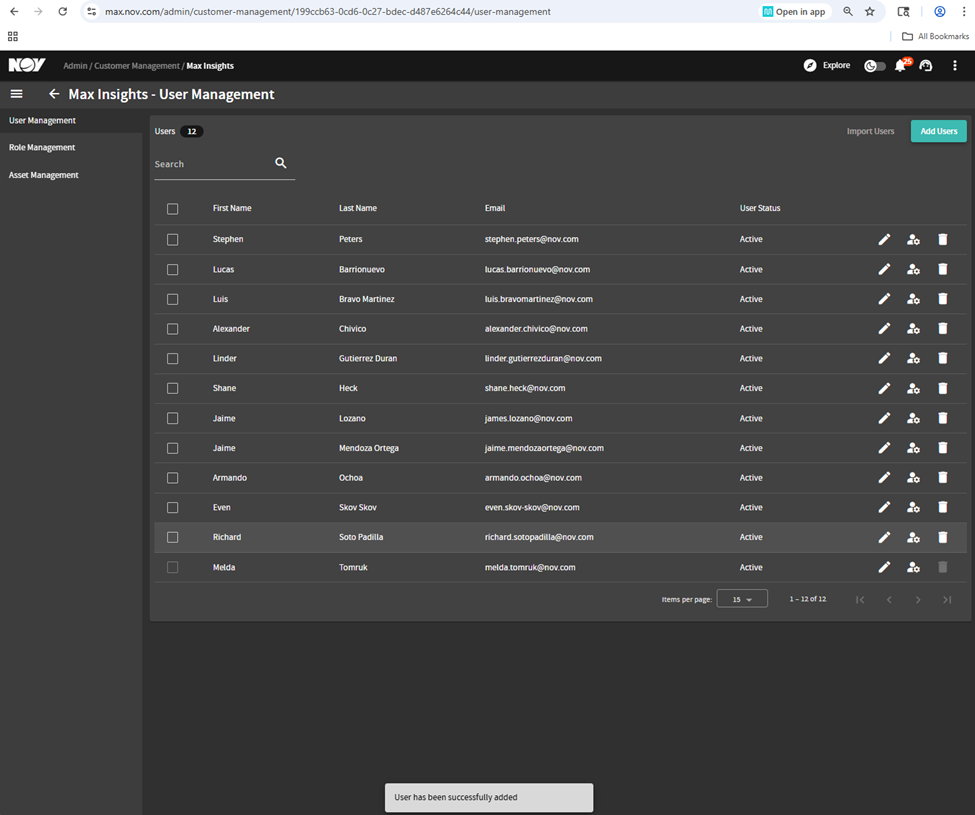Open role settings for Alexander Chivico
975x815 pixels.
pos(913,329)
